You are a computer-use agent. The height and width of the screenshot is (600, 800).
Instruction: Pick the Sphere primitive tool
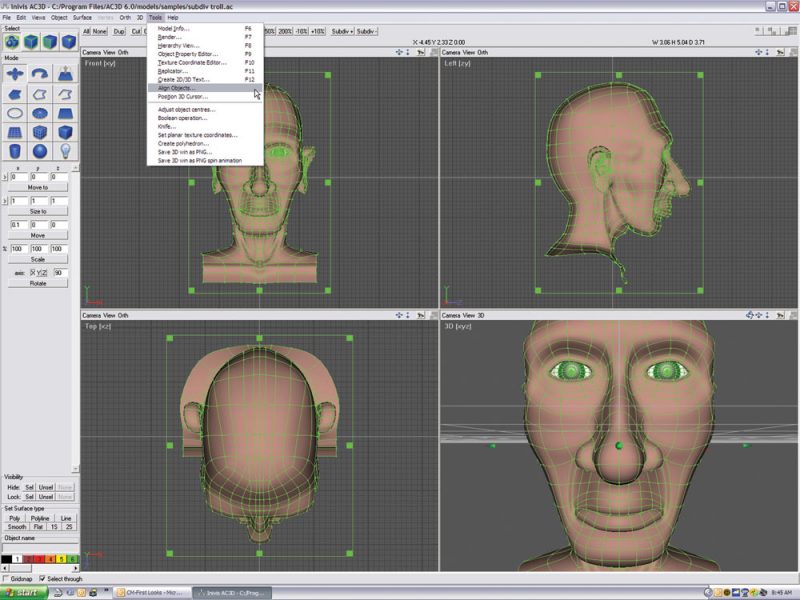[41, 151]
